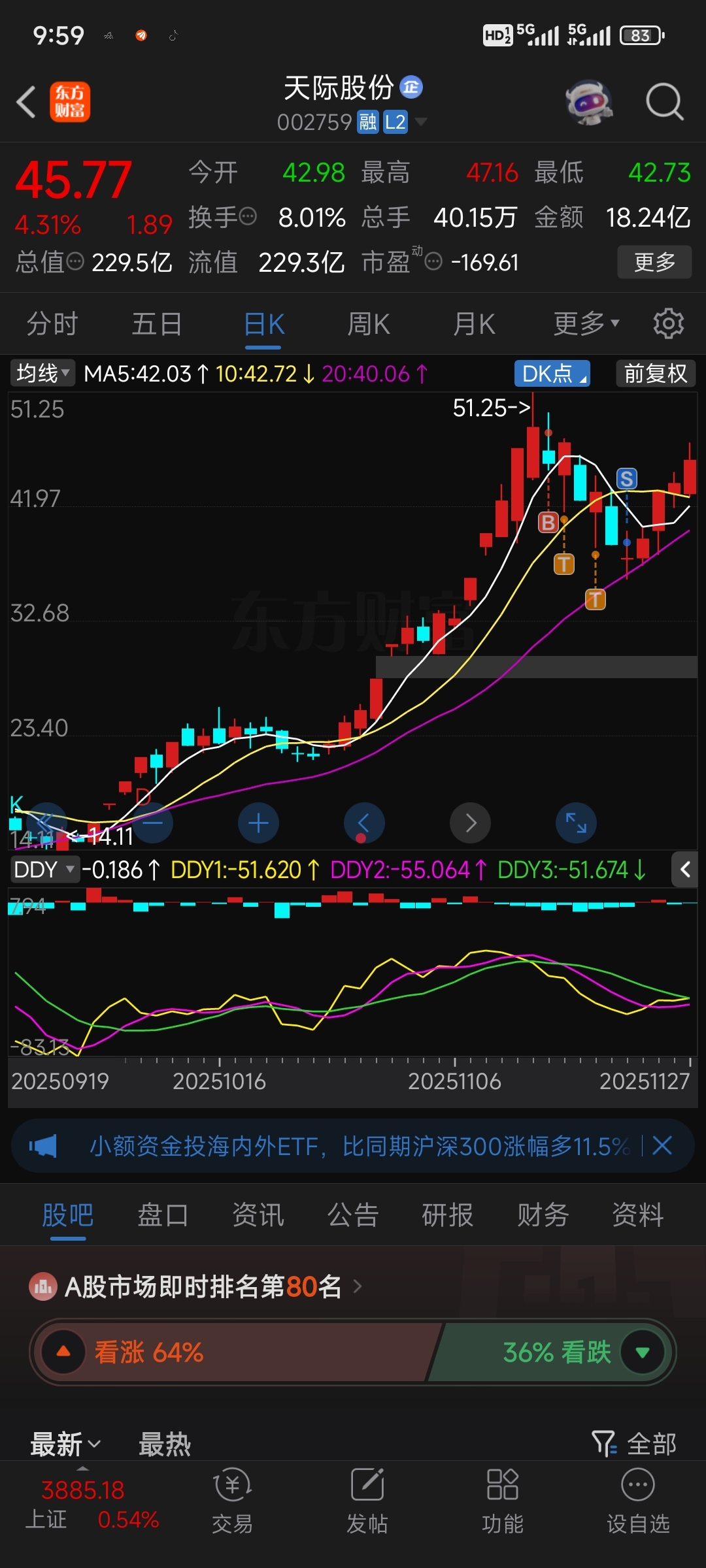Tap the 融 margin badge
The width and height of the screenshot is (706, 1568).
tap(368, 122)
